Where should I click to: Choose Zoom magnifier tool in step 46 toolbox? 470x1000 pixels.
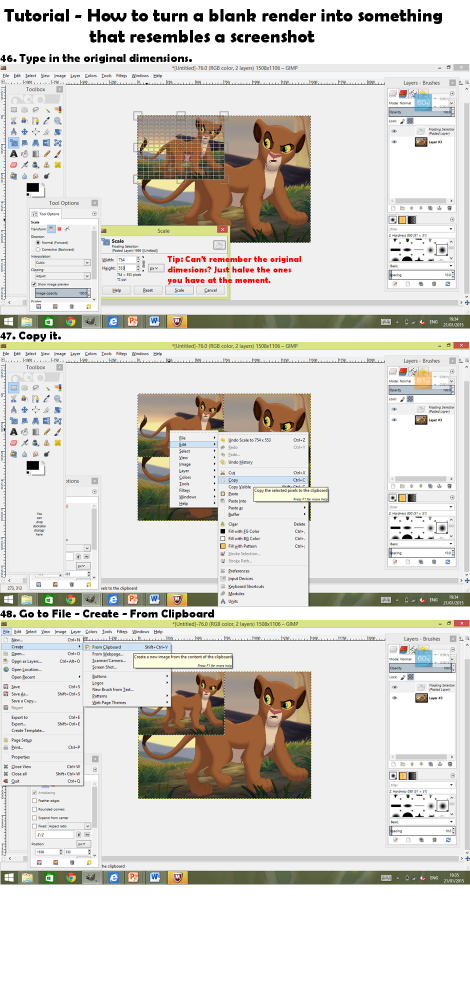click(58, 121)
